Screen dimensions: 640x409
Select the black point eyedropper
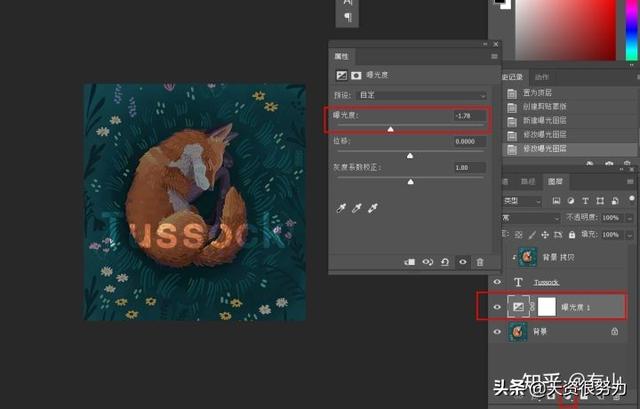pos(341,208)
